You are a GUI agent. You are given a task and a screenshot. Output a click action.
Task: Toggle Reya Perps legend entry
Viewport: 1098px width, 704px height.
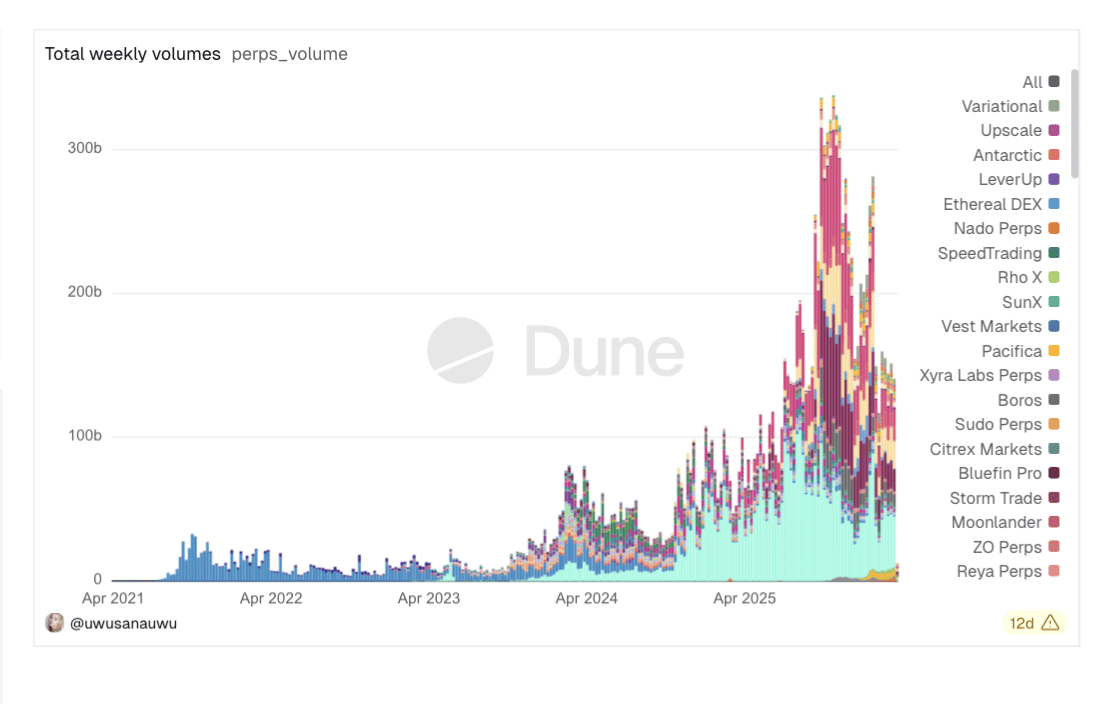pos(1000,571)
